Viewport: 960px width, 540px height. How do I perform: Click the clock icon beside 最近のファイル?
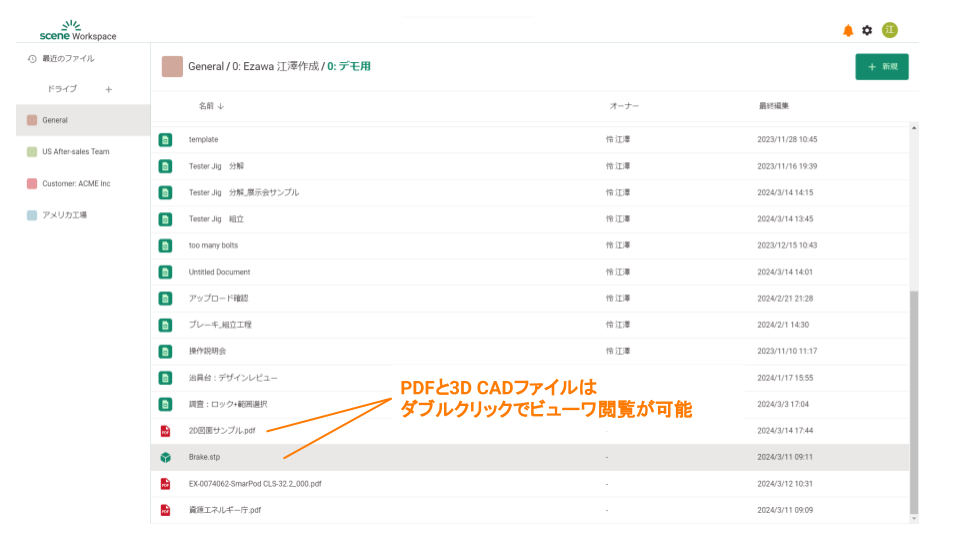32,59
